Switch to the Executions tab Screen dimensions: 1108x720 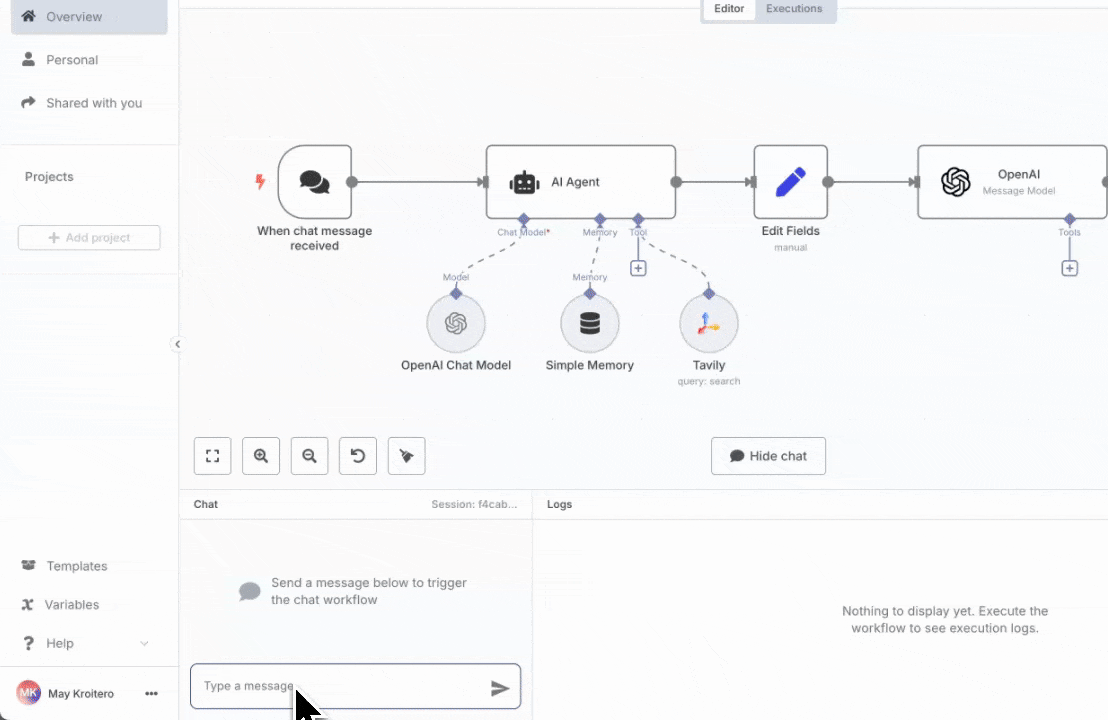pos(793,8)
